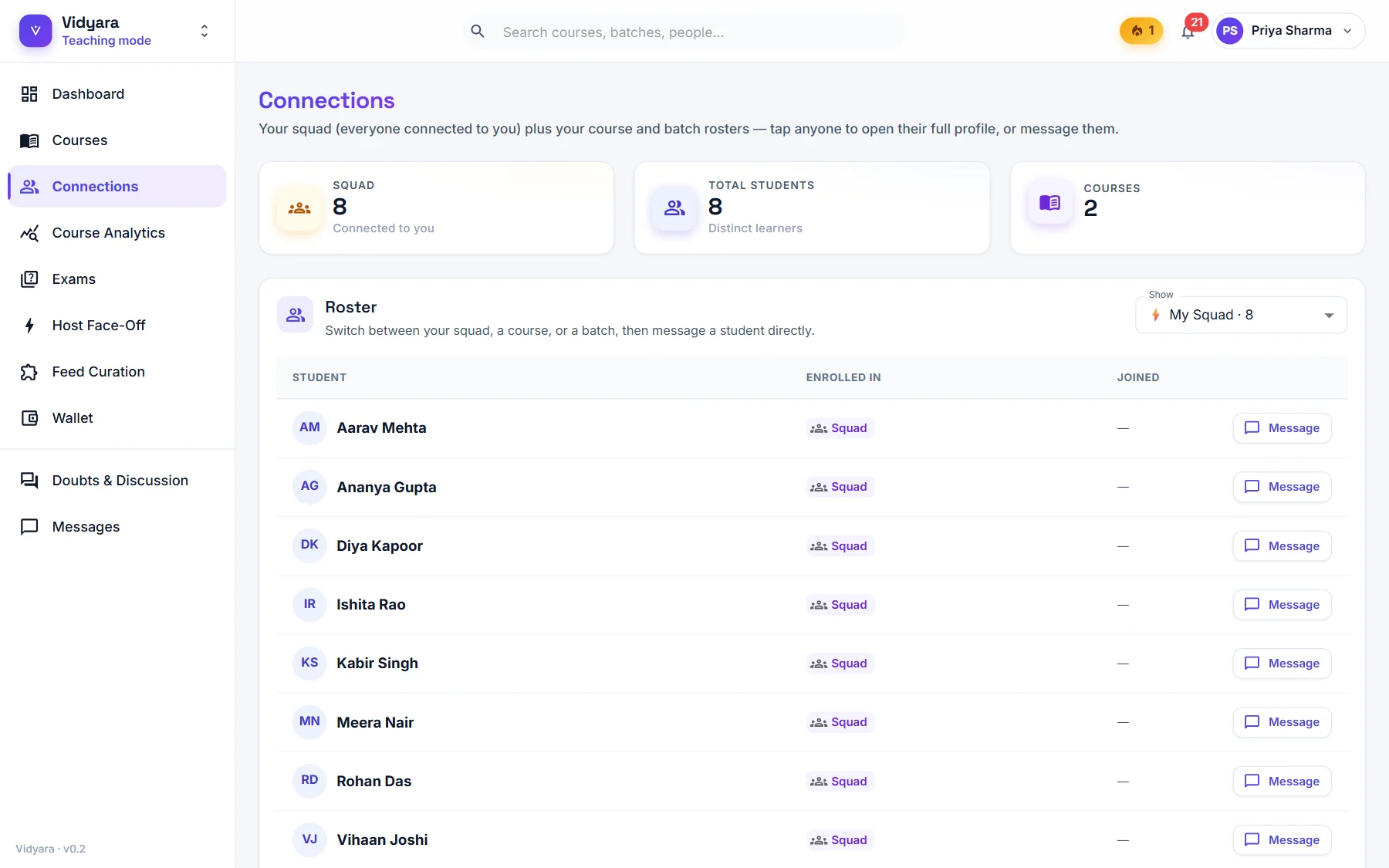Message Diya Kapoor
Screen dimensions: 1389x868
coord(1282,546)
